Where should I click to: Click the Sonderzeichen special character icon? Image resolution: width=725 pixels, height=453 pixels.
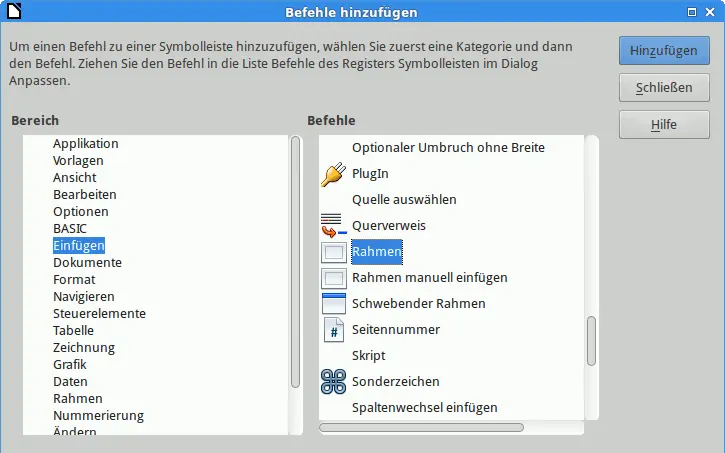(332, 382)
